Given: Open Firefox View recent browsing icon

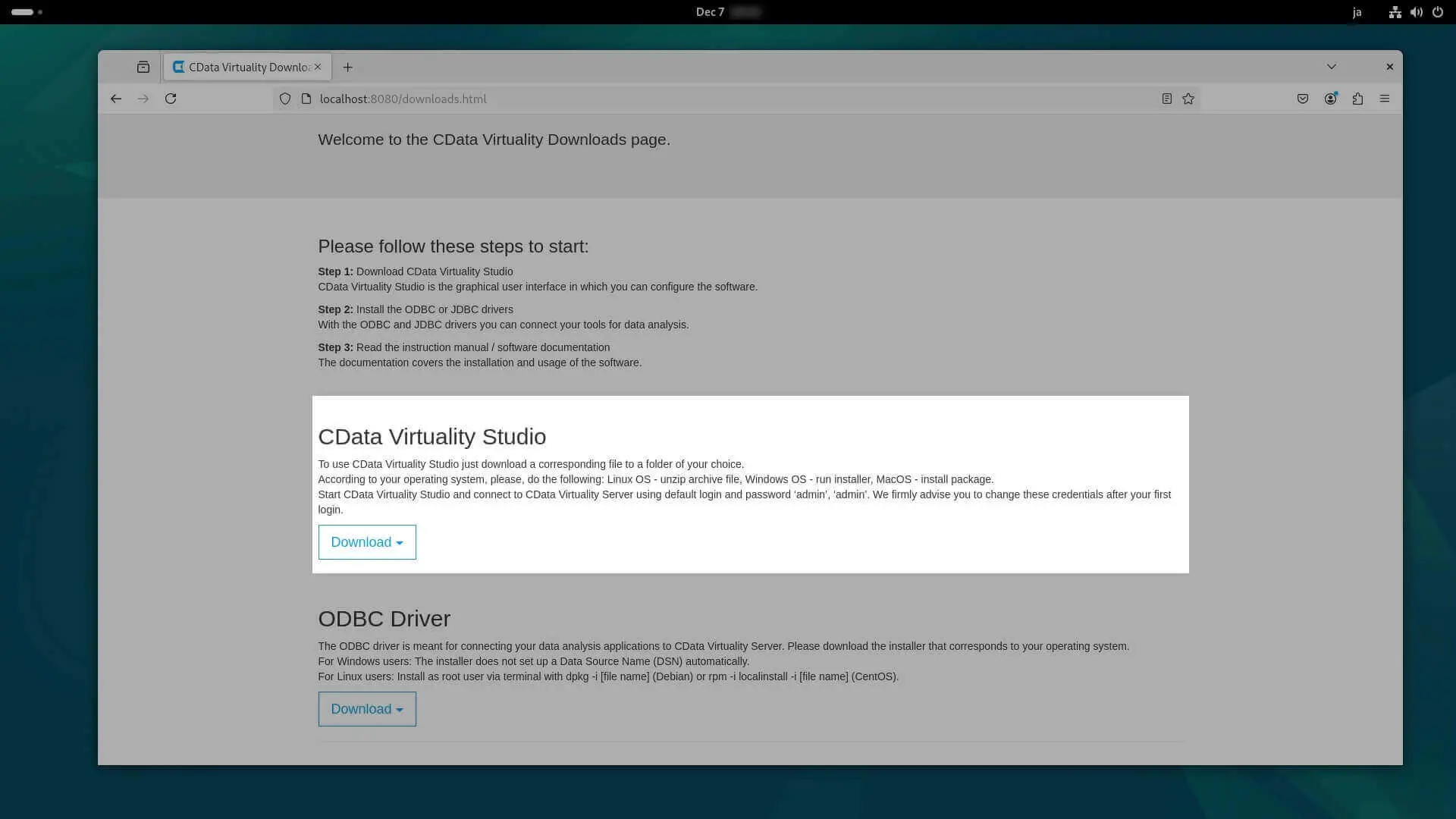Looking at the screenshot, I should point(143,67).
